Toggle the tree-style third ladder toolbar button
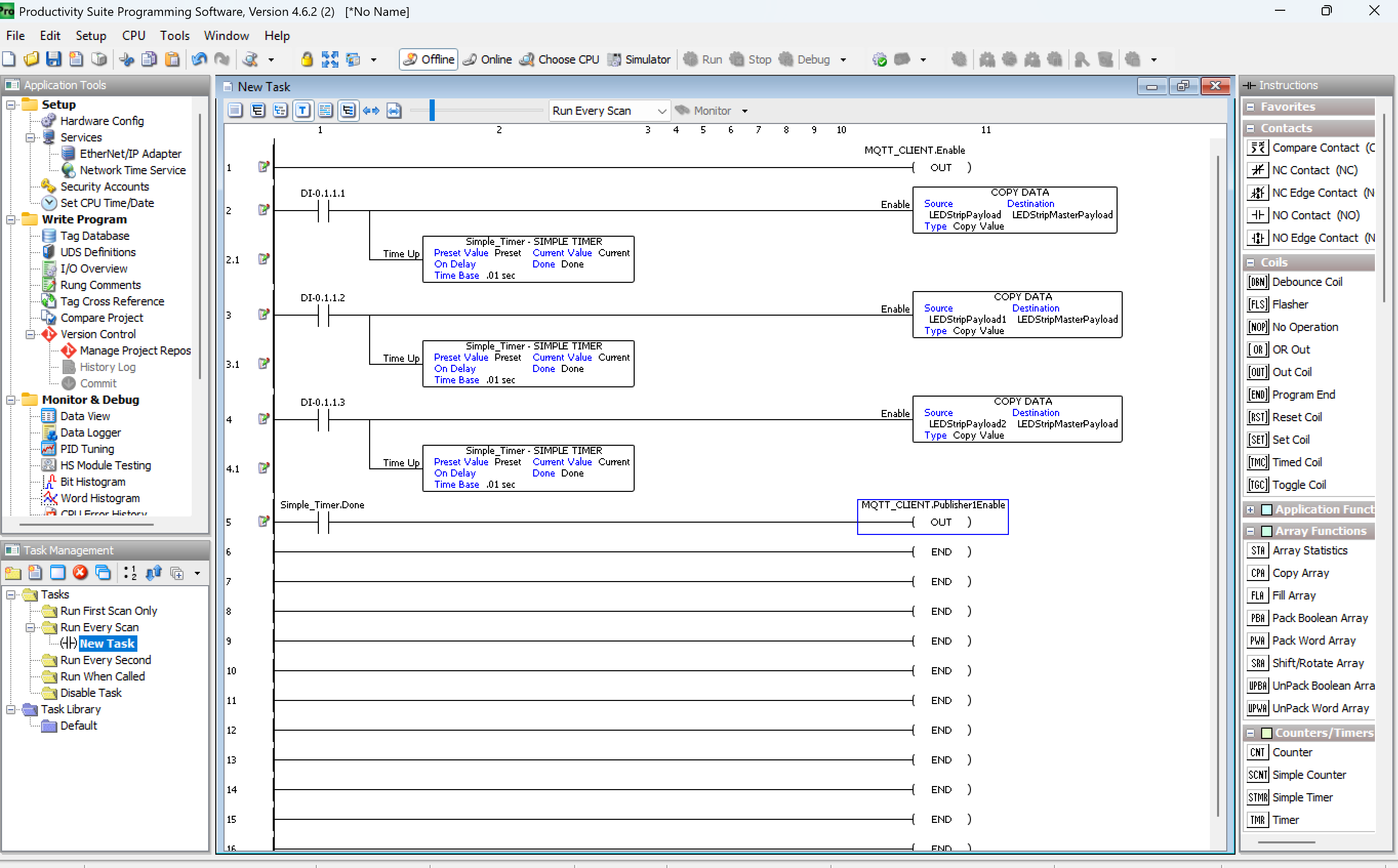Image resolution: width=1398 pixels, height=868 pixels. click(x=280, y=110)
